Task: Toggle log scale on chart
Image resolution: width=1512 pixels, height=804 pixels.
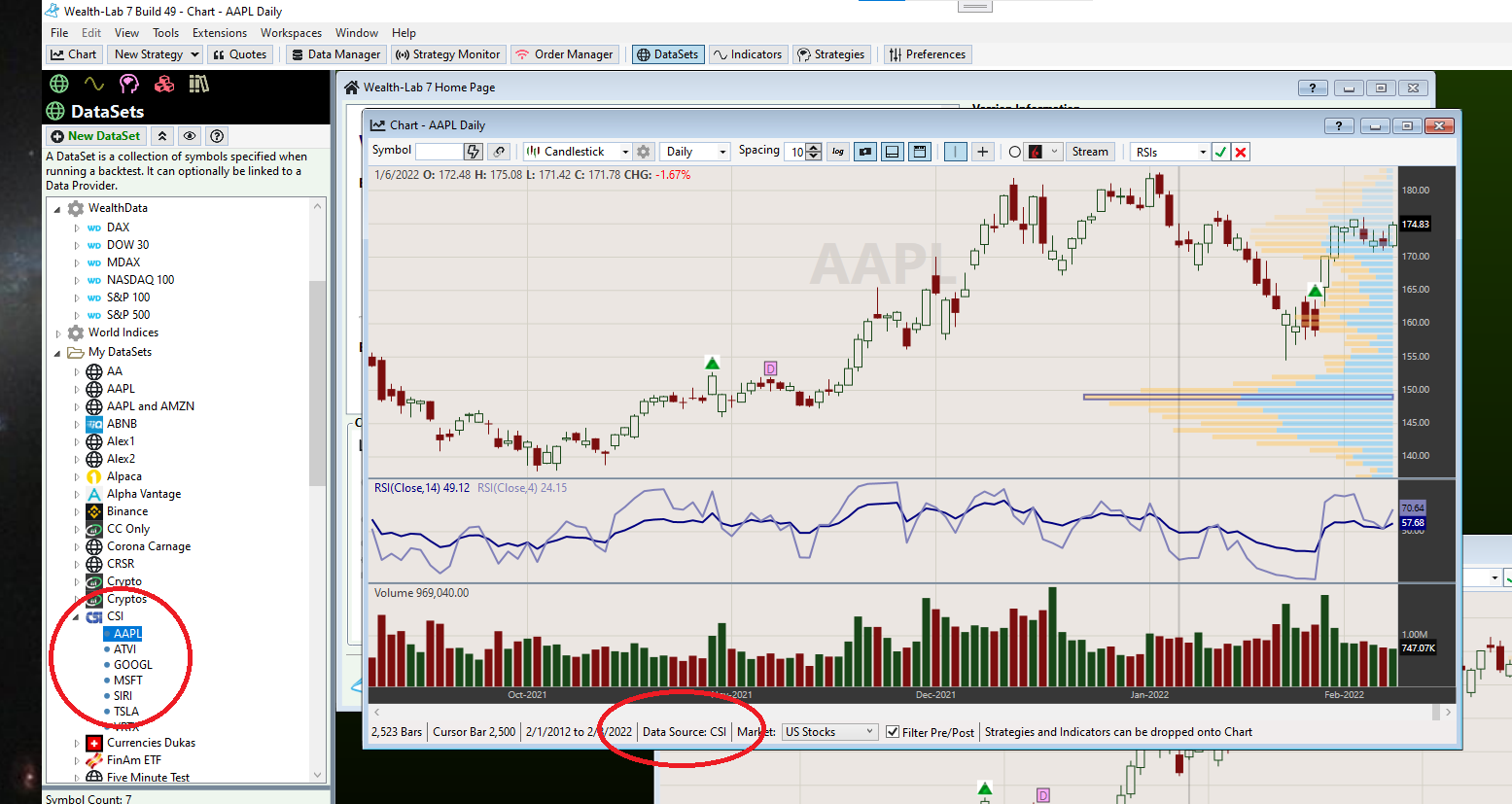Action: [837, 152]
